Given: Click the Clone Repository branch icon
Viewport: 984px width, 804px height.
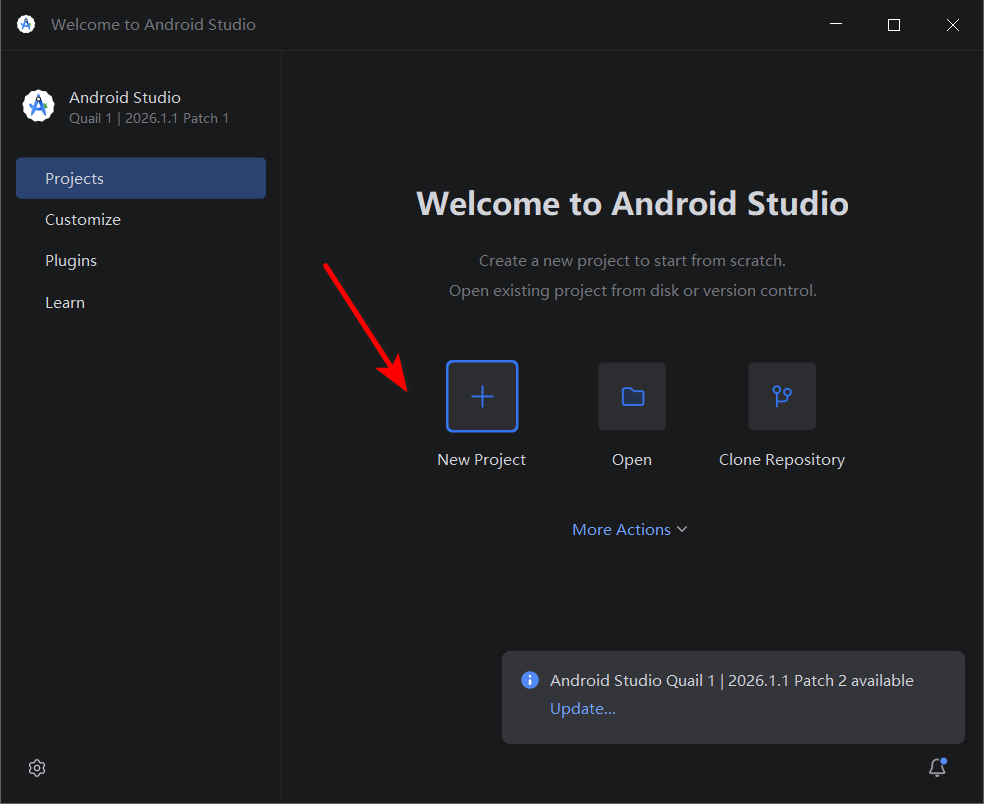Looking at the screenshot, I should tap(782, 396).
